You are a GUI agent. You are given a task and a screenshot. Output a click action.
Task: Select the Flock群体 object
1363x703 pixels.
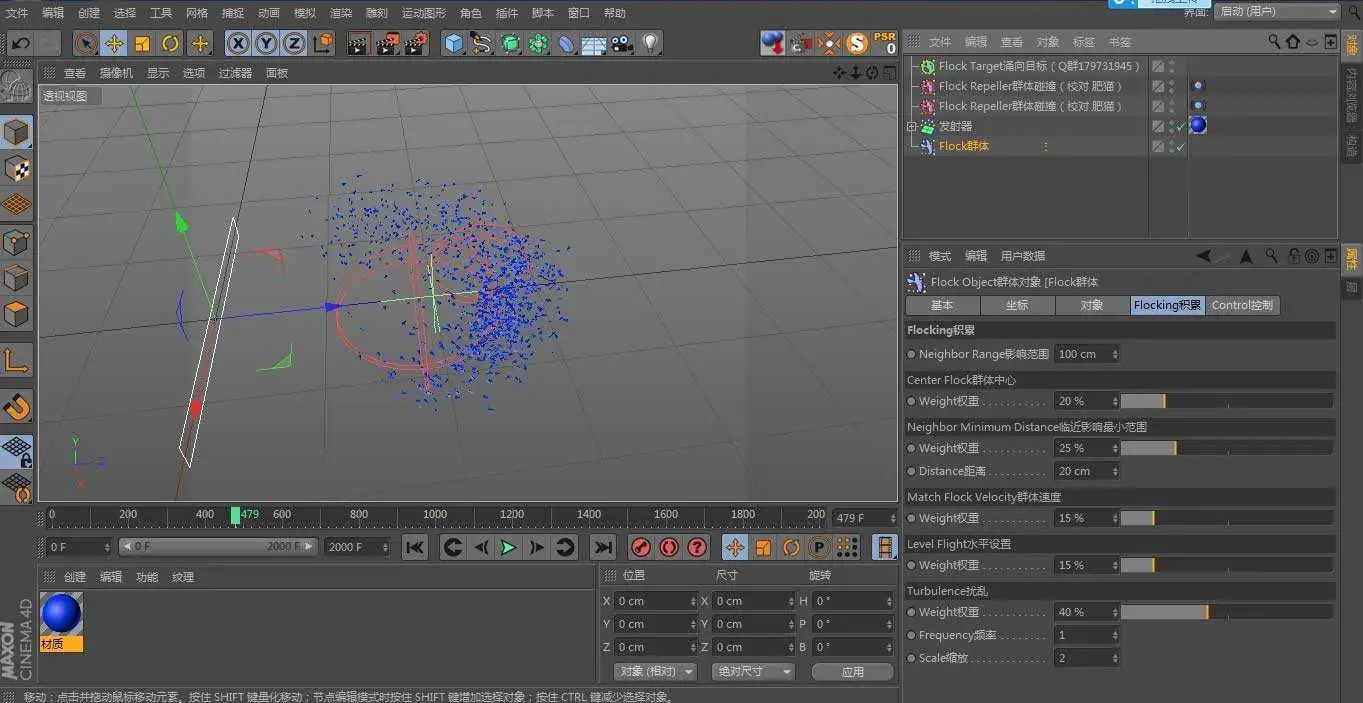(964, 146)
